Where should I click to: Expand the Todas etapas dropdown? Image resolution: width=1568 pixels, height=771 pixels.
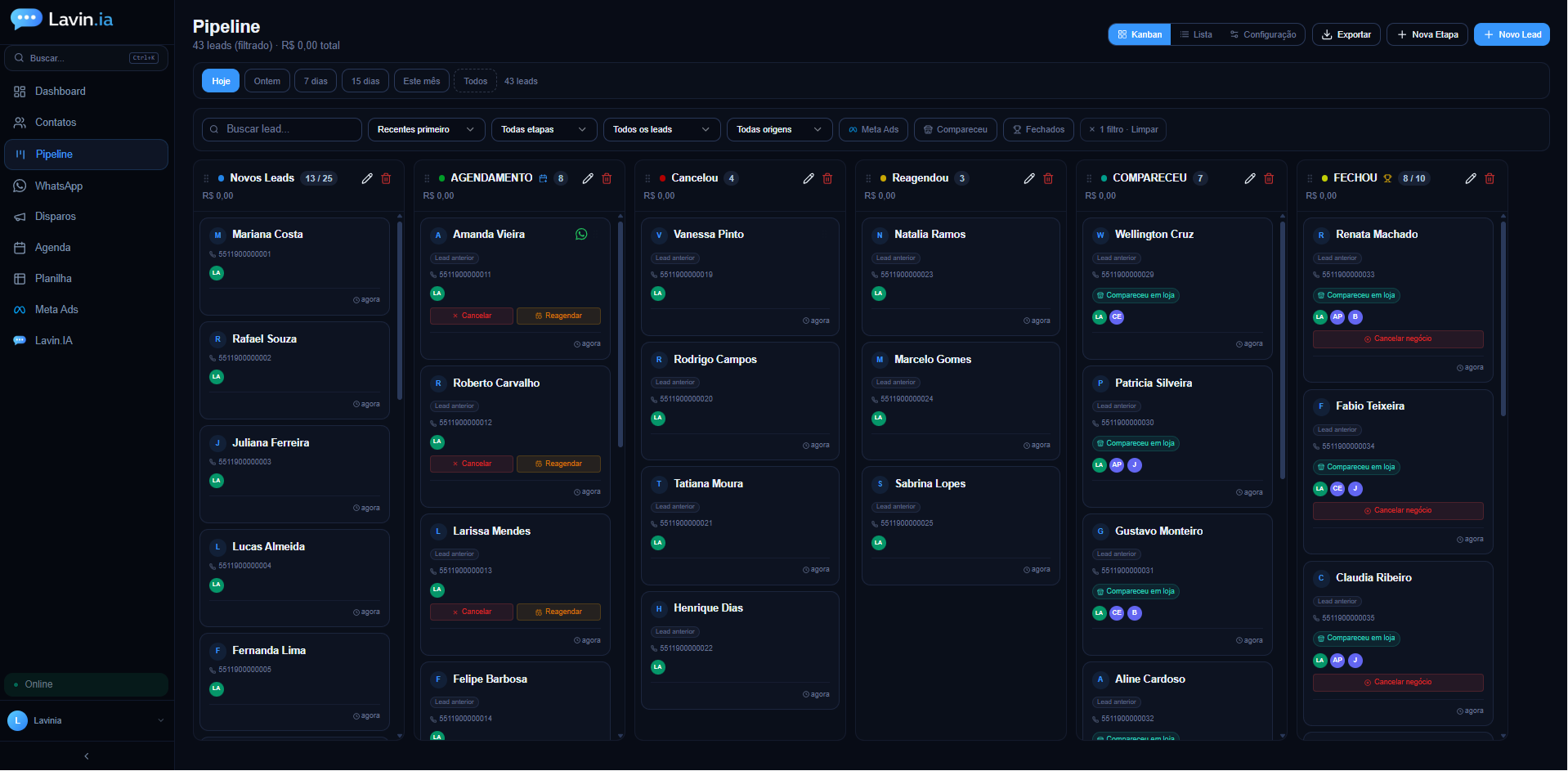[x=544, y=129]
